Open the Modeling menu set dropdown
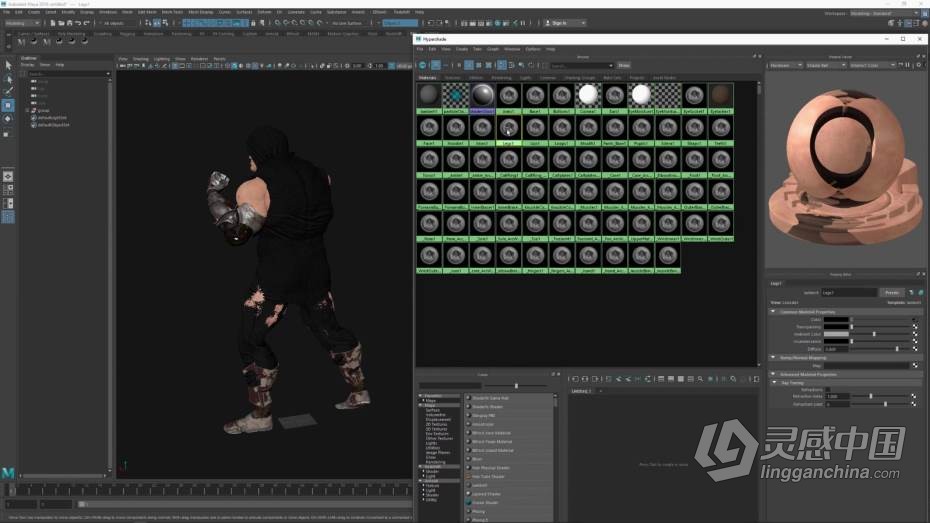 click(22, 23)
